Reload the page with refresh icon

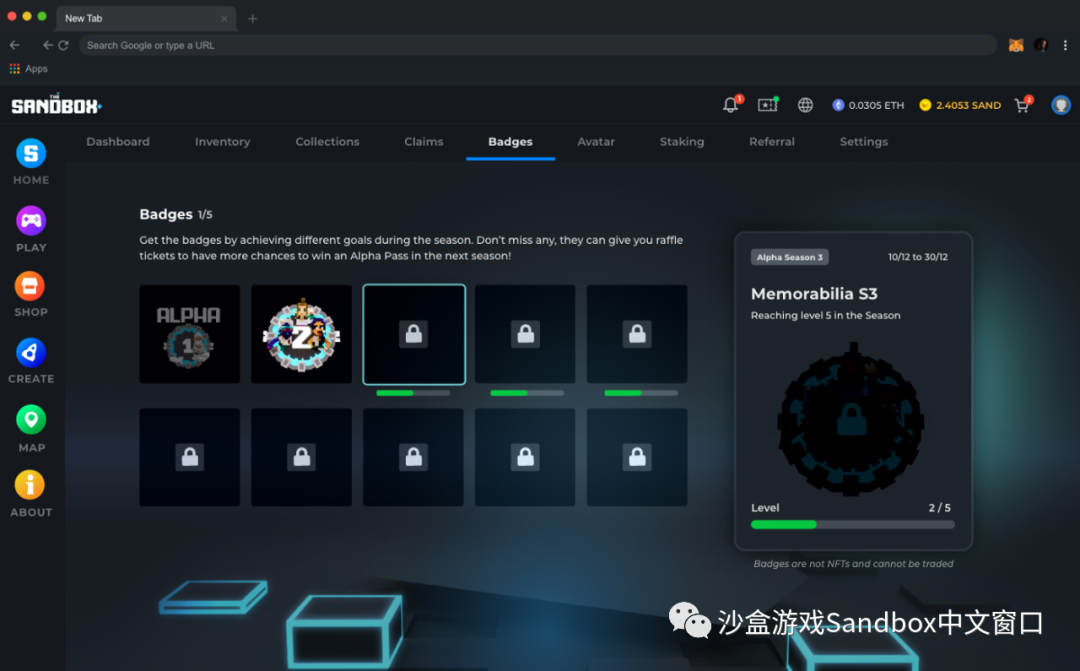coord(63,45)
